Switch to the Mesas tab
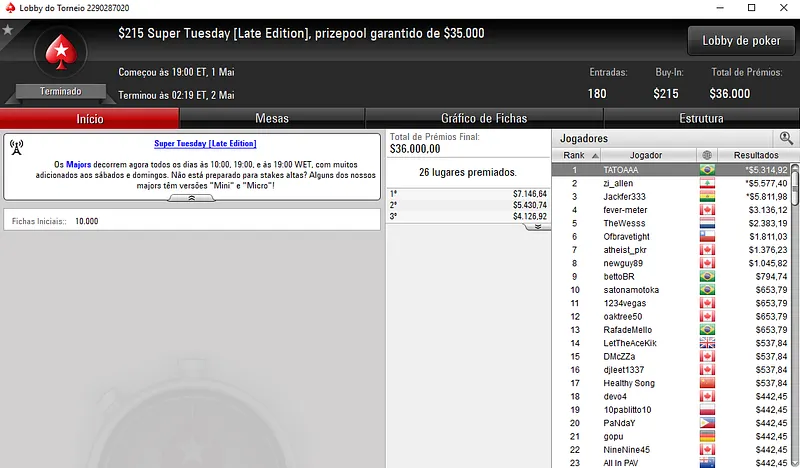Screen dimensions: 800x468 (x=272, y=118)
